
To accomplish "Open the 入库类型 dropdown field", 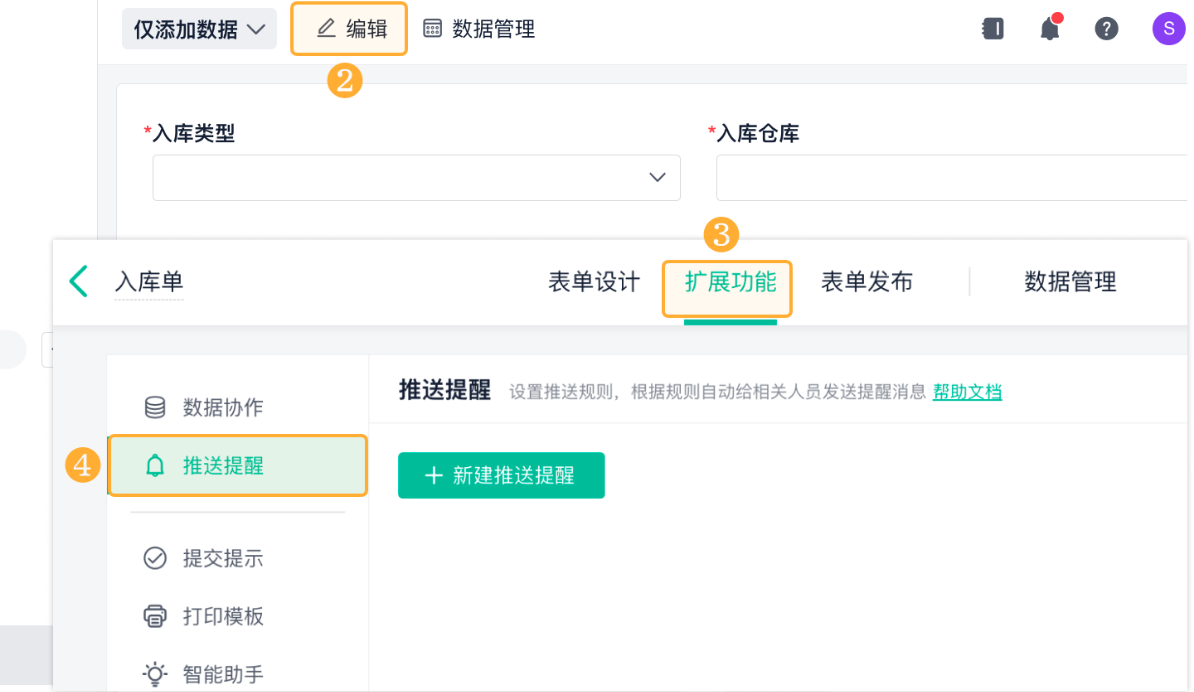I will tap(416, 178).
